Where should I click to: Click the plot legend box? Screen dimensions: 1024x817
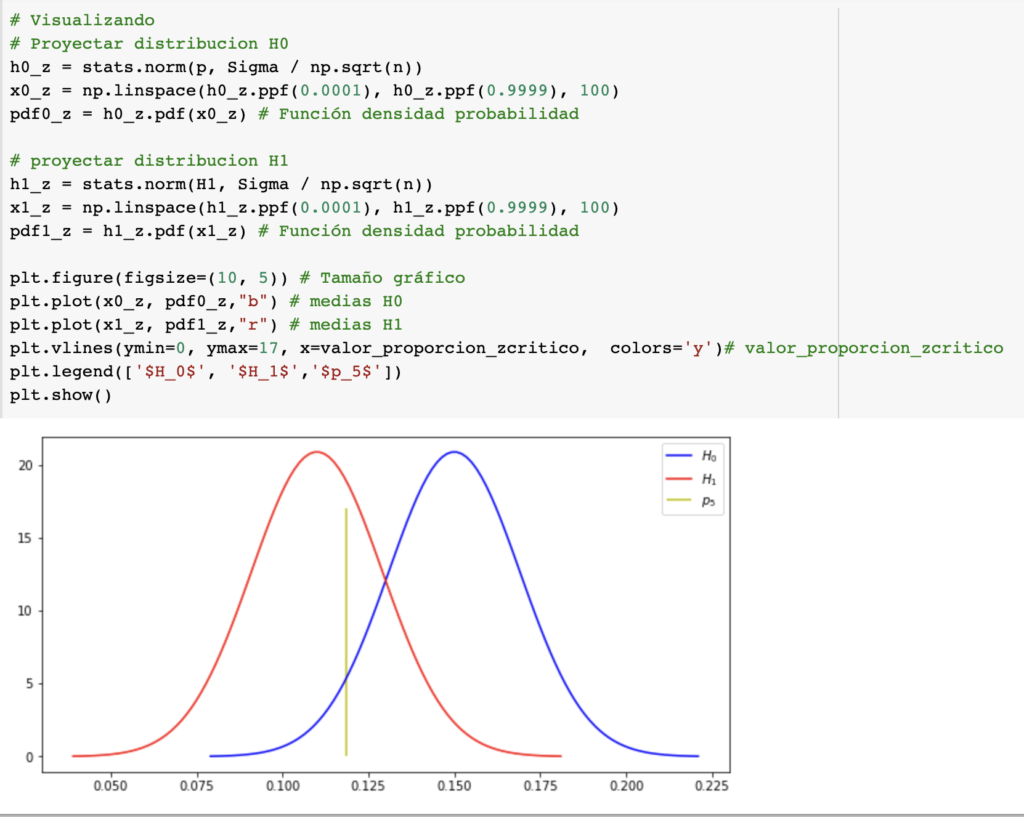coord(692,479)
